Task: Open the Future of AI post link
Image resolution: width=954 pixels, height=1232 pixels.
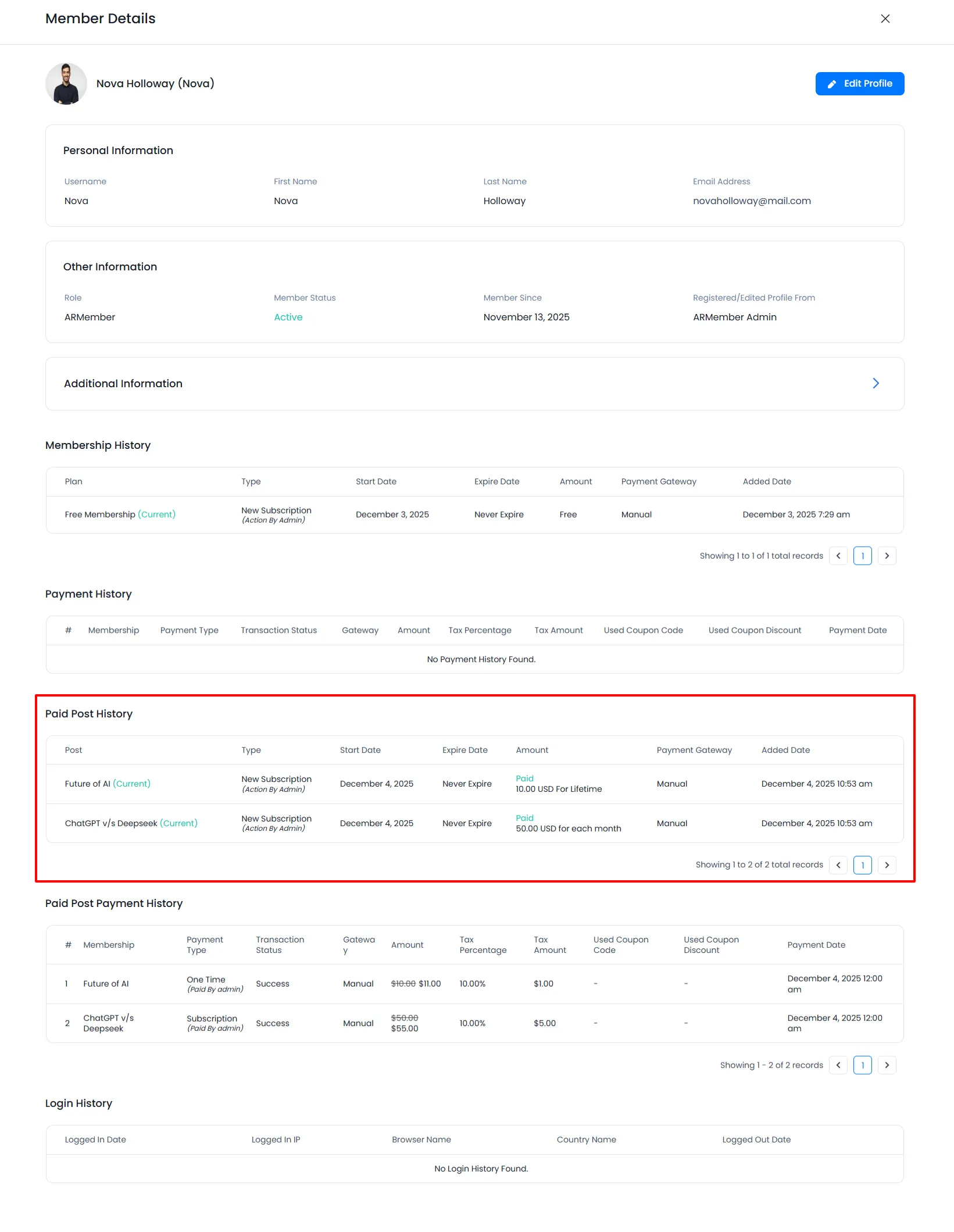Action: click(x=88, y=783)
